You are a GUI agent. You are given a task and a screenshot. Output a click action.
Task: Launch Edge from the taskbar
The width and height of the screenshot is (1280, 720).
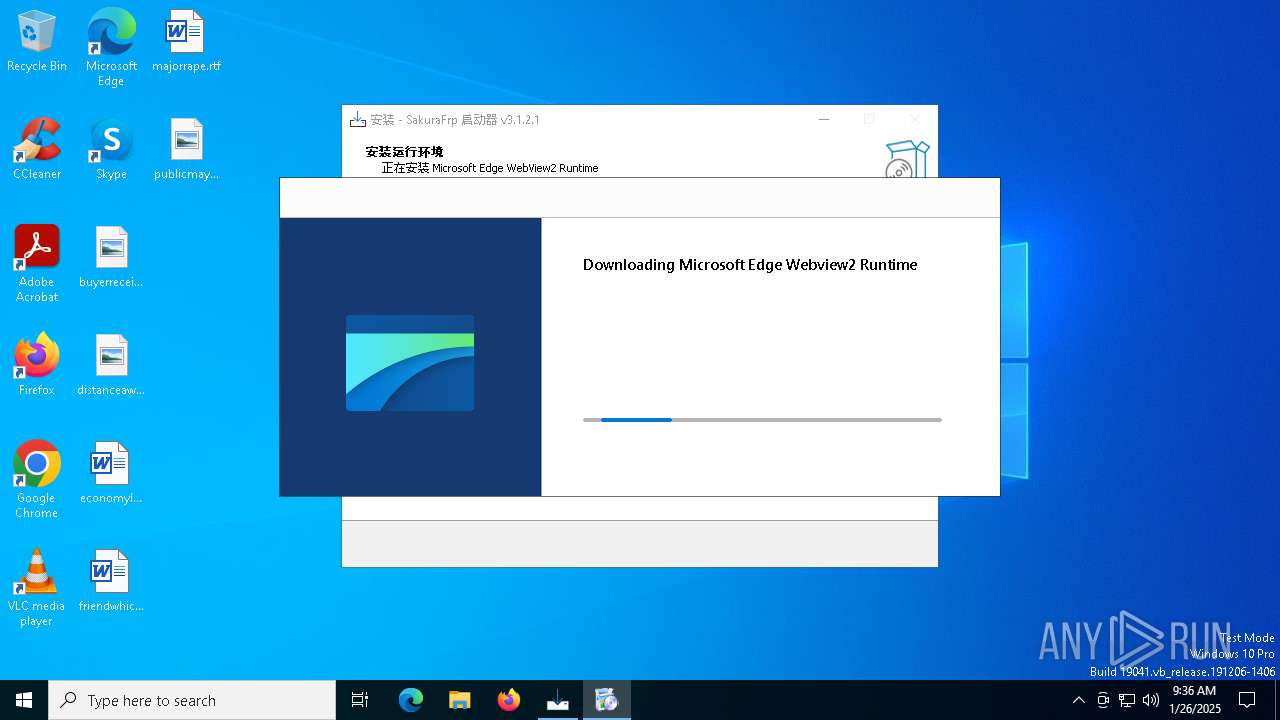411,700
